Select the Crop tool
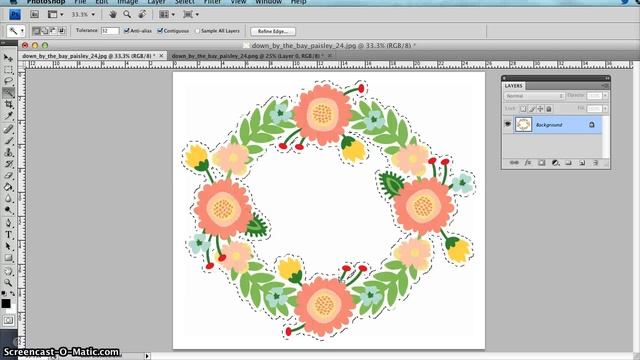The height and width of the screenshot is (360, 640). 8,104
